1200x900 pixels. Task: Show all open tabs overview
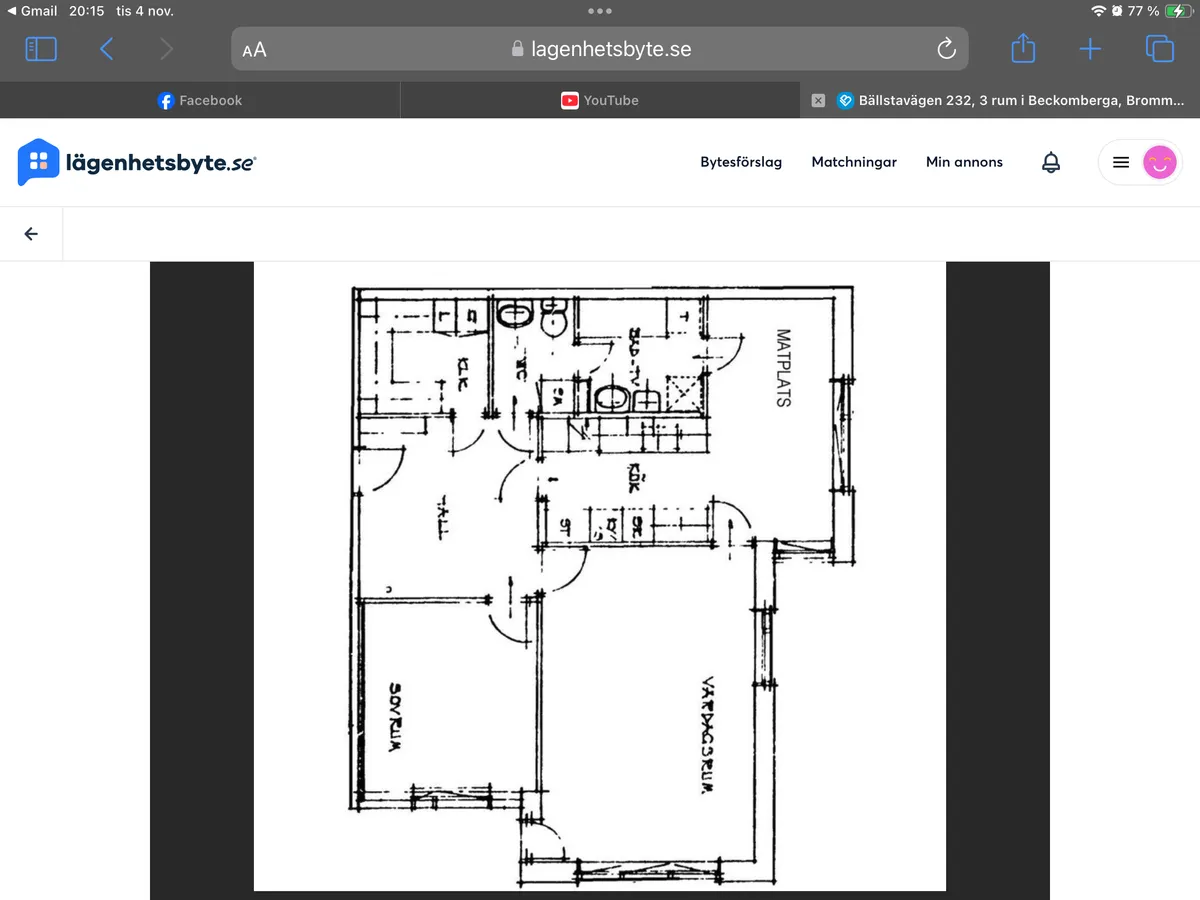pos(1158,48)
